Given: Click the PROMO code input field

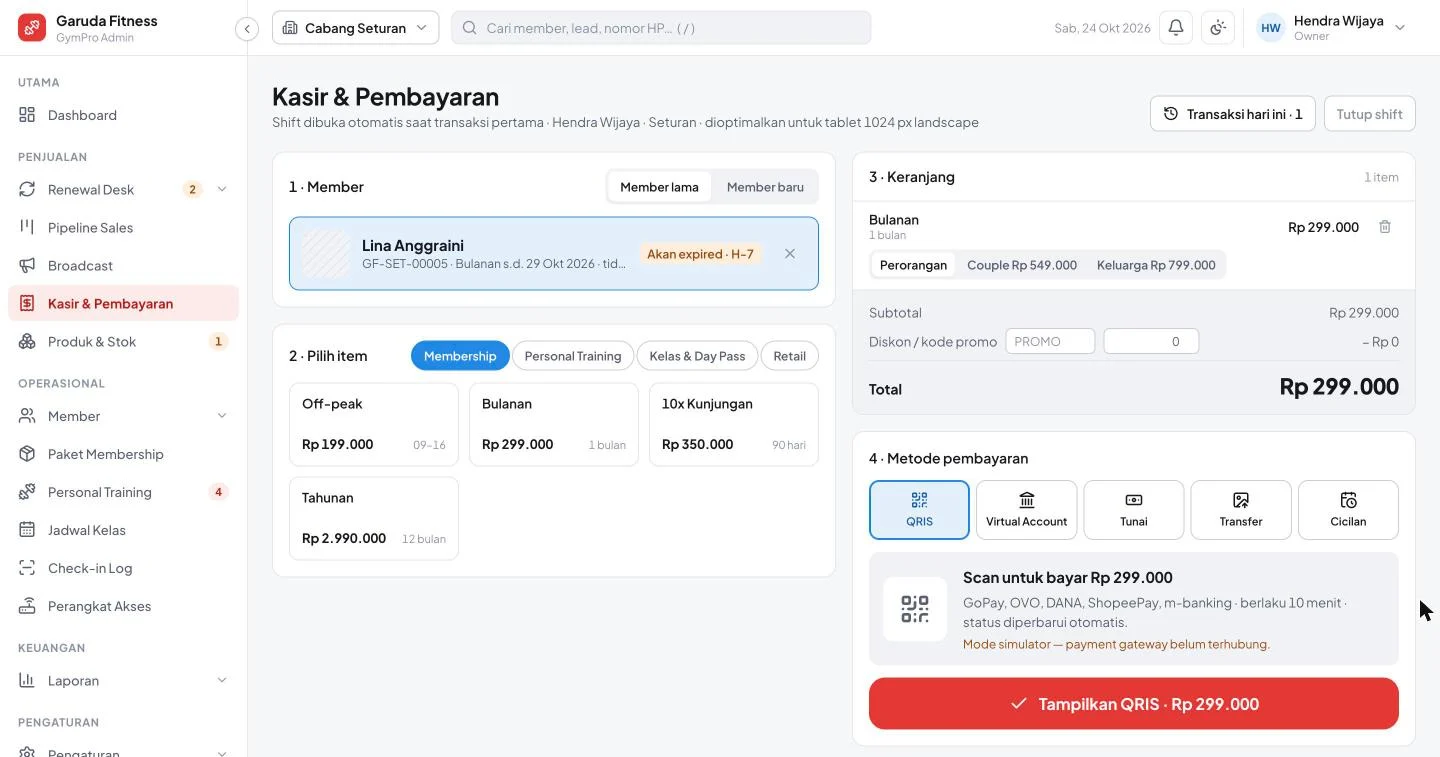Looking at the screenshot, I should coord(1050,342).
